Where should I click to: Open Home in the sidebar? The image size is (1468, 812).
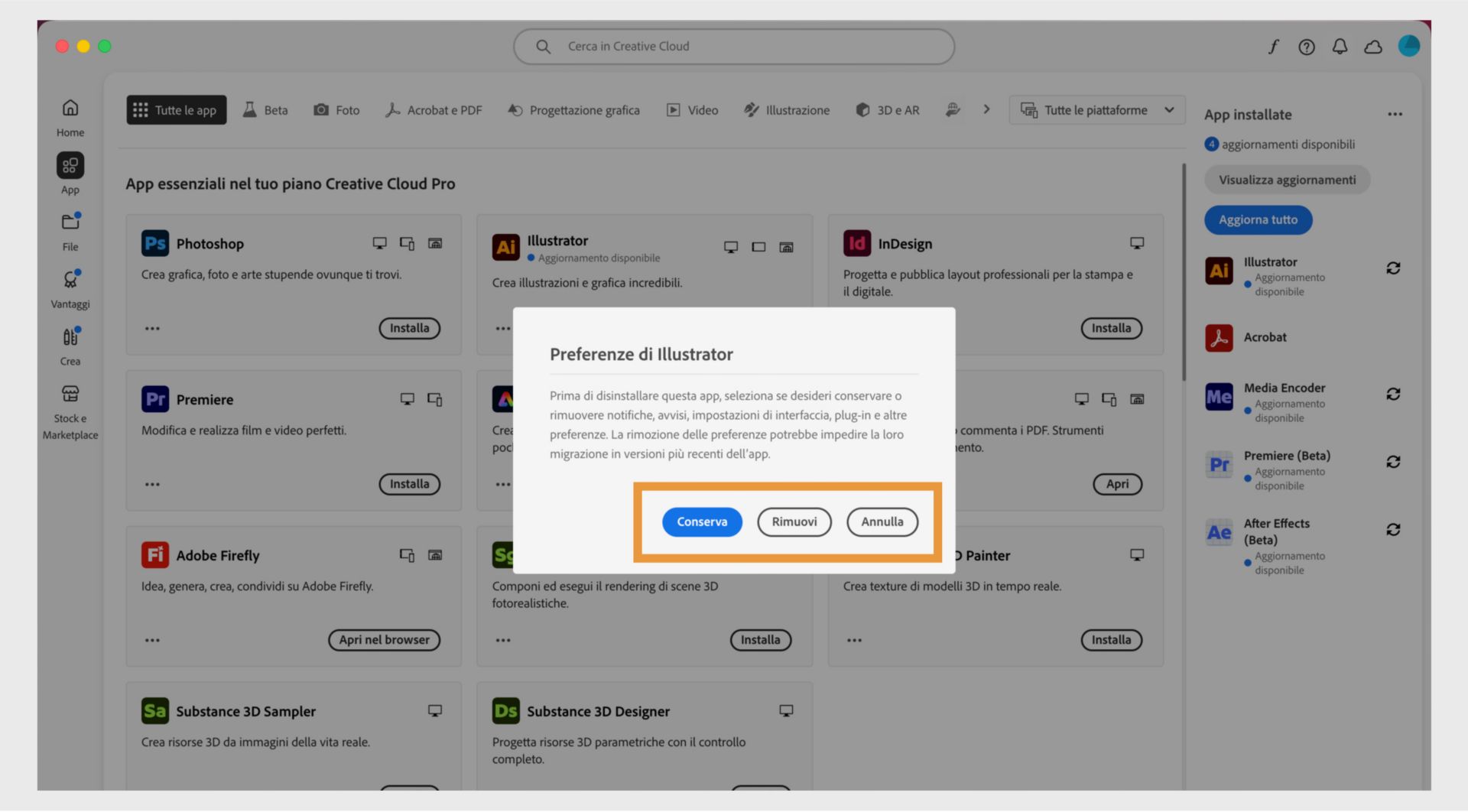[70, 118]
